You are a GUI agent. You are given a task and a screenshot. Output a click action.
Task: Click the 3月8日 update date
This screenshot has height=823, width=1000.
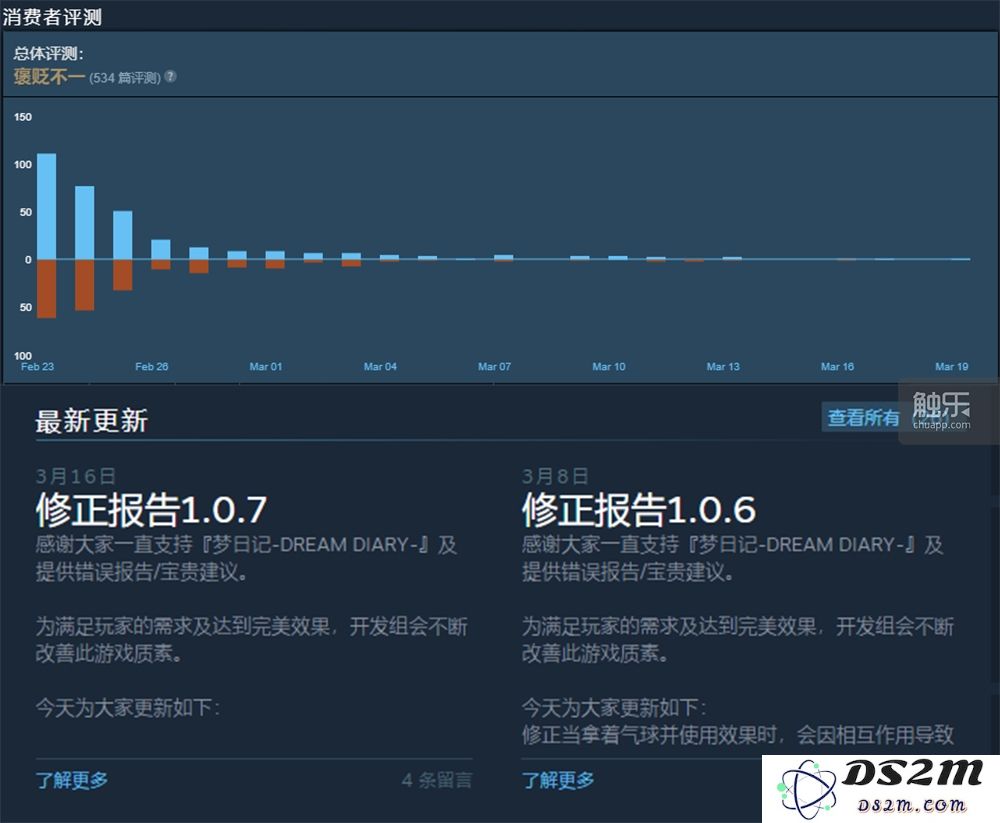[x=555, y=476]
